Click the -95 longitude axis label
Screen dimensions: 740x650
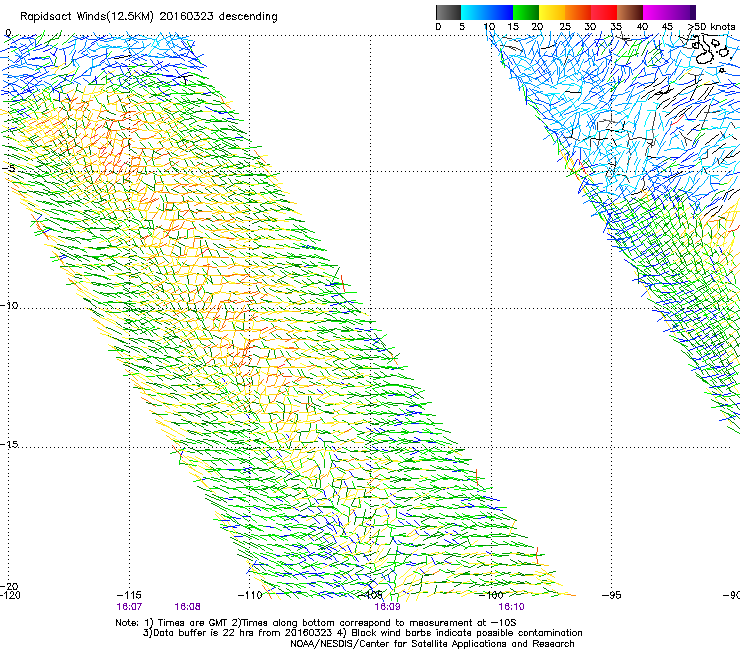click(x=611, y=595)
